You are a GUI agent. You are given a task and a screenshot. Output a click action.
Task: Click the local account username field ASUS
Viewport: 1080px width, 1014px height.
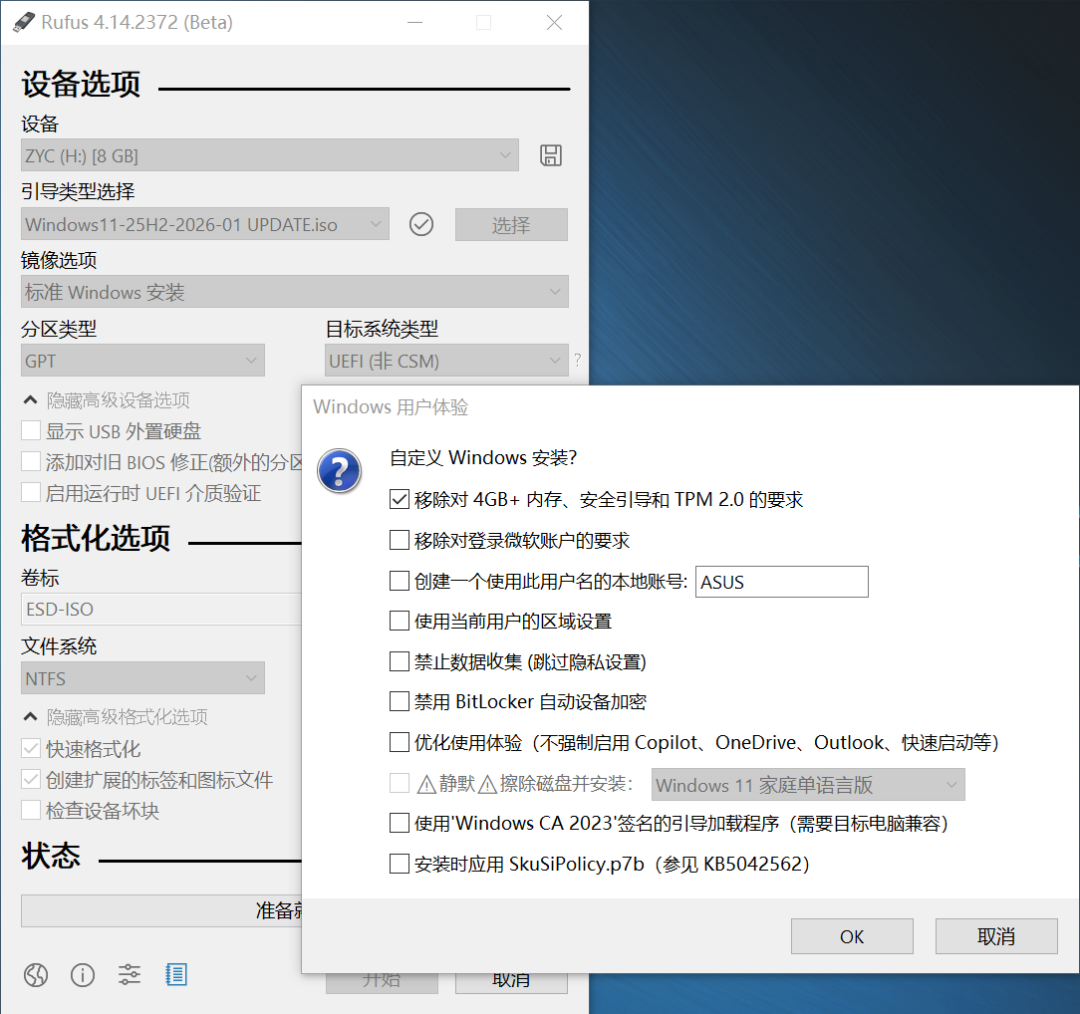coord(782,582)
